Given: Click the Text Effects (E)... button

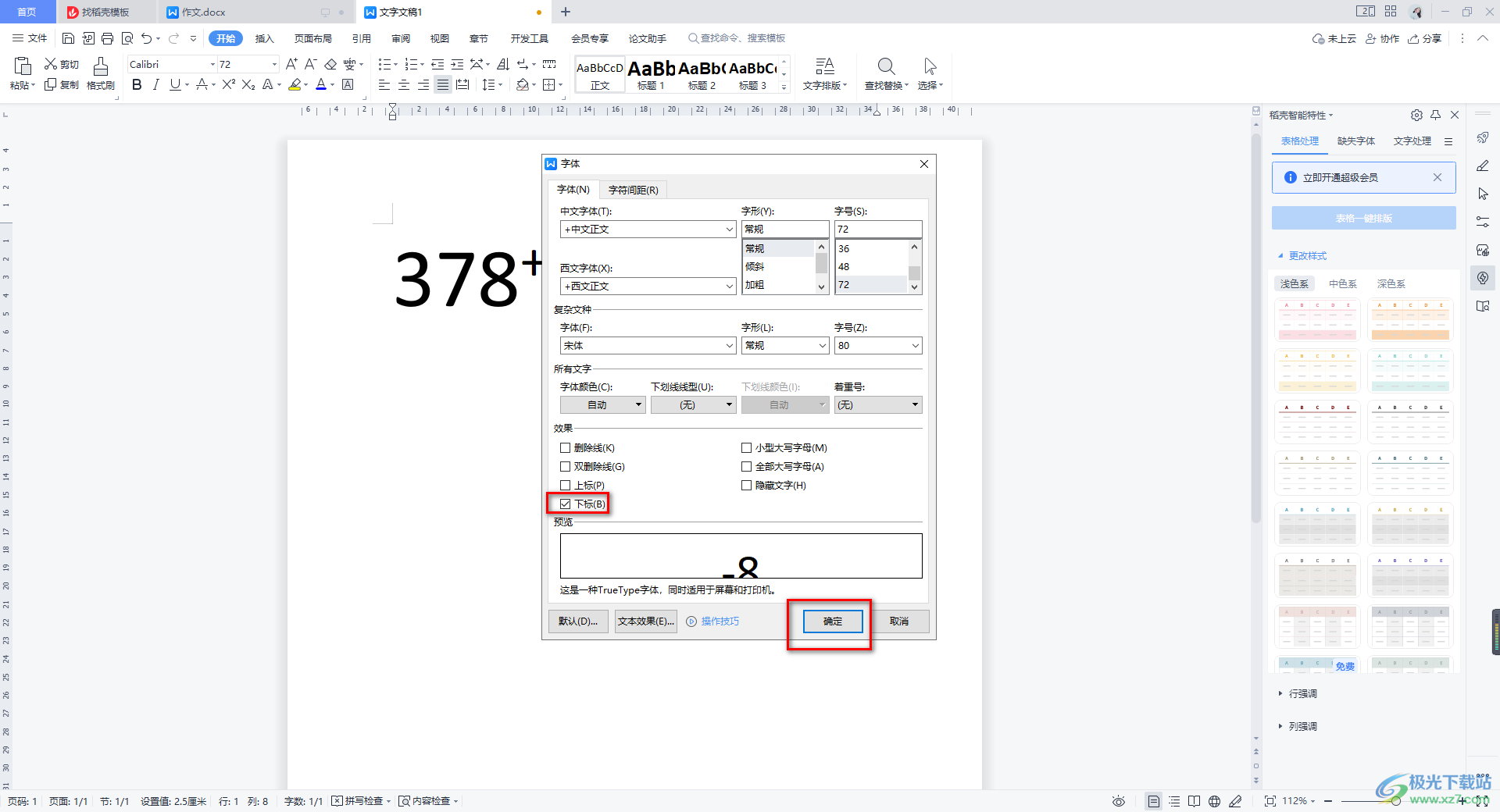Looking at the screenshot, I should (646, 621).
